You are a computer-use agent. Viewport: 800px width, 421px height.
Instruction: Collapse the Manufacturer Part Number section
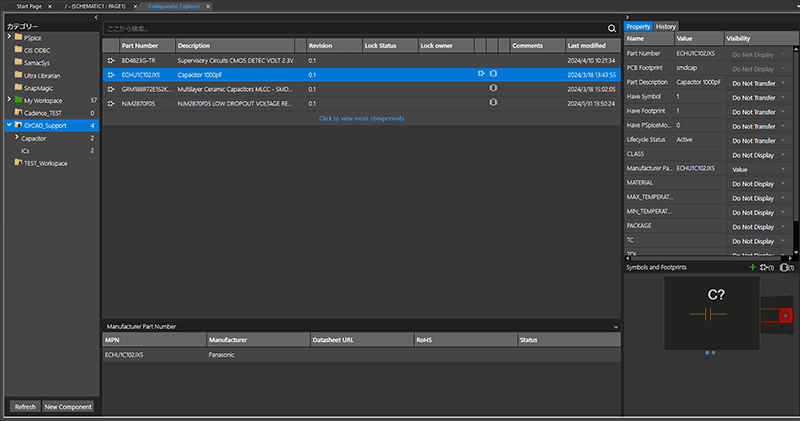616,327
